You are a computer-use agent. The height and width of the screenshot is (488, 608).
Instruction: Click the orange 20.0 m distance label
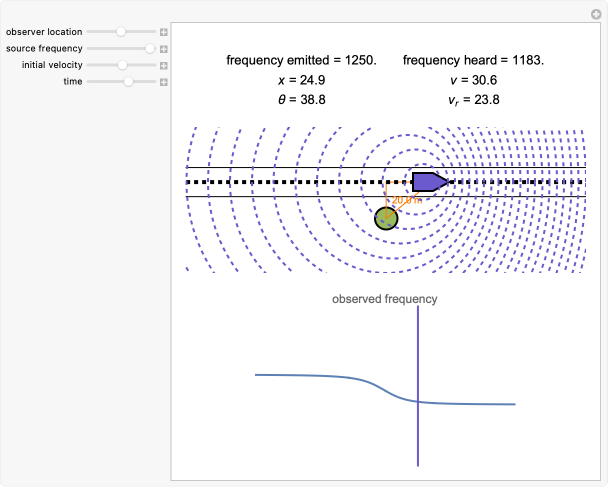point(405,200)
